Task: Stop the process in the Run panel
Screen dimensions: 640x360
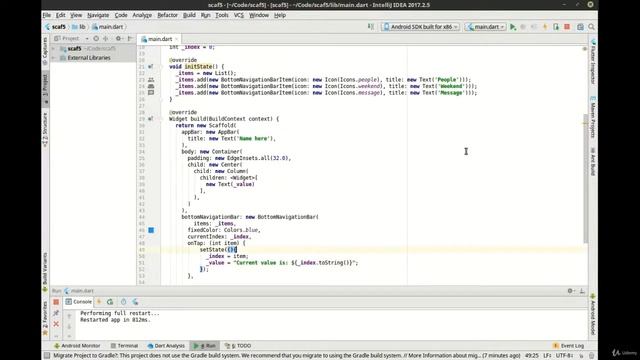Action: point(56,302)
